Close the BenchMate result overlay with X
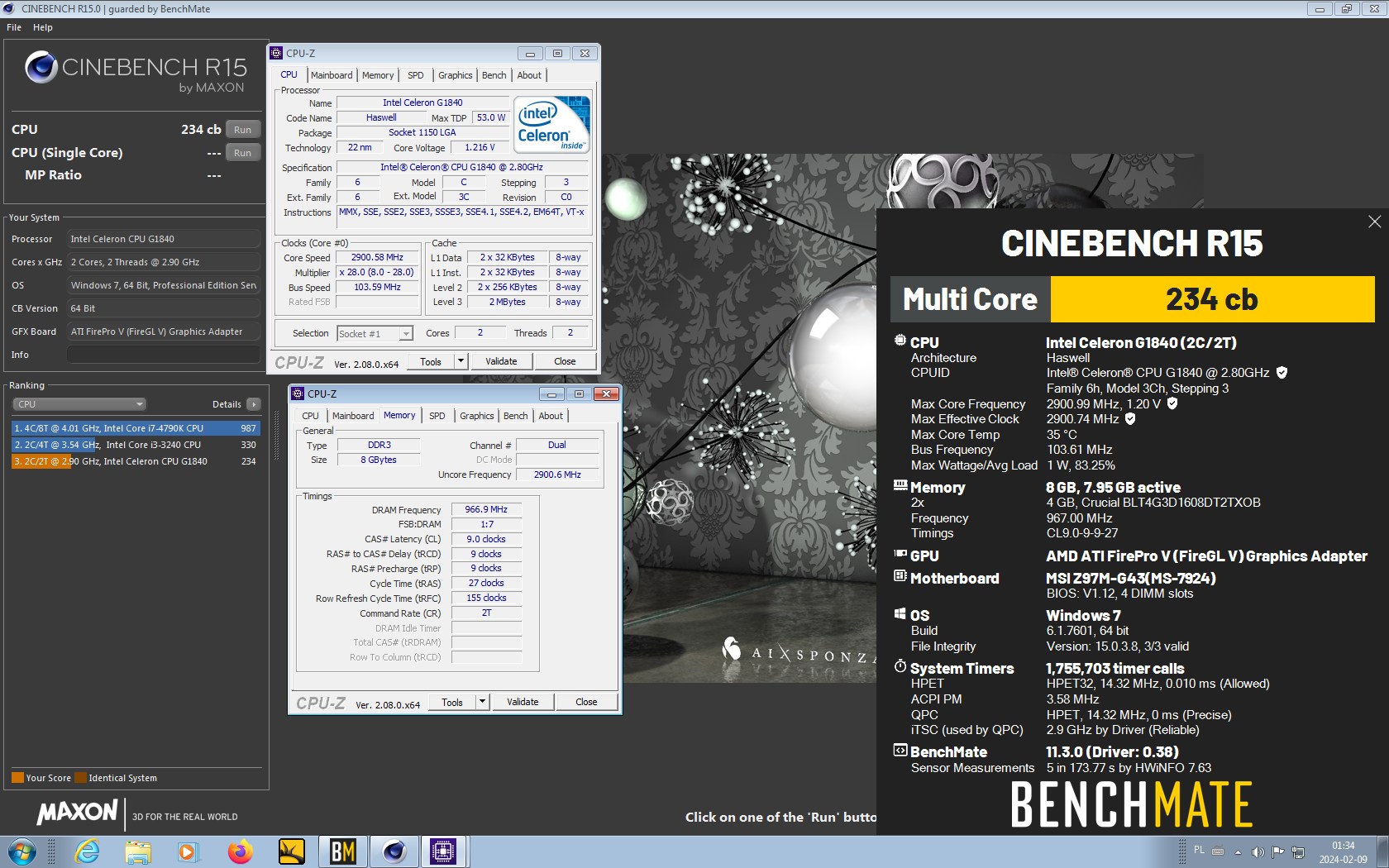 (1374, 222)
